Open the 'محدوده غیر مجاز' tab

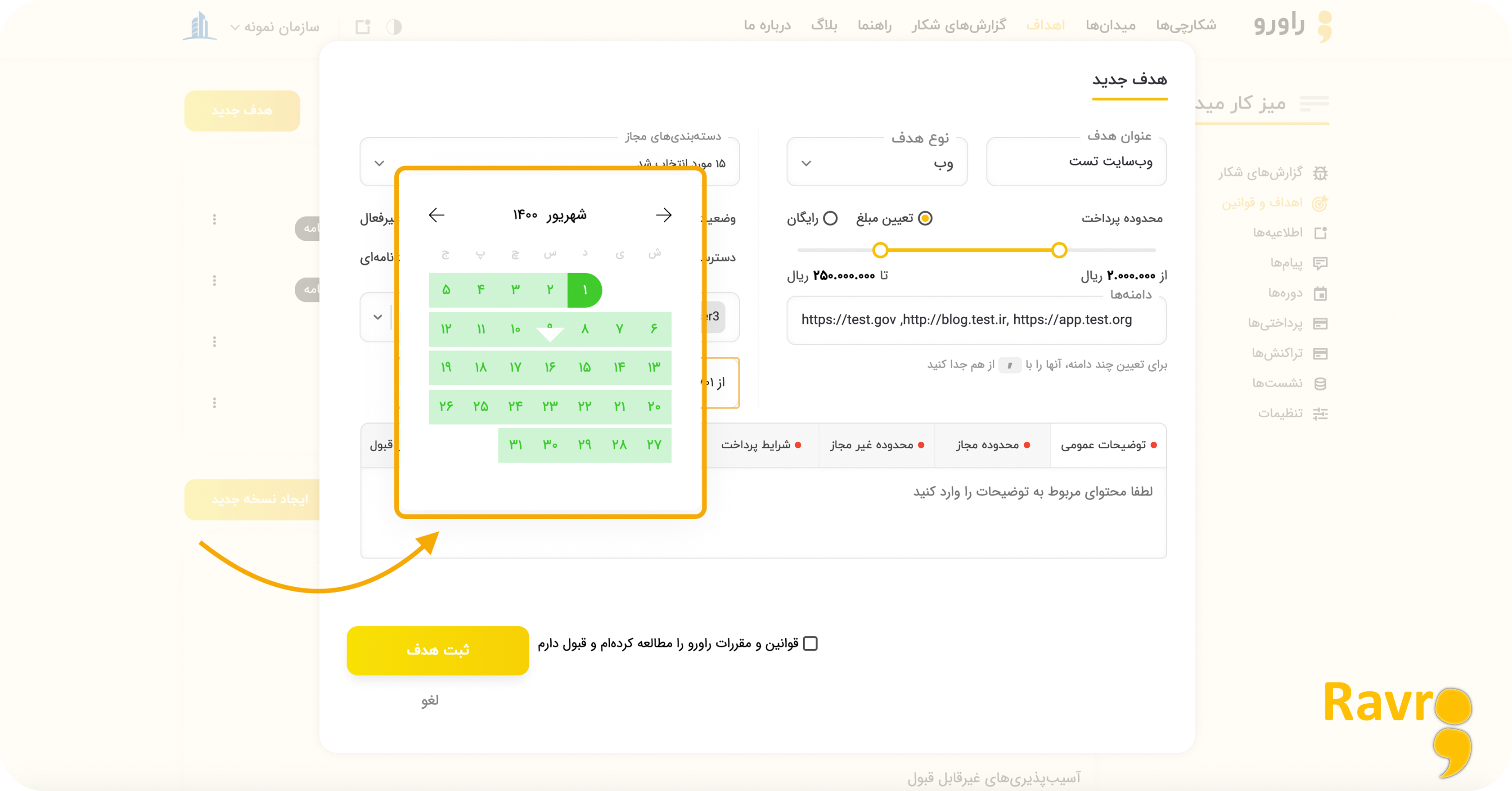(877, 445)
